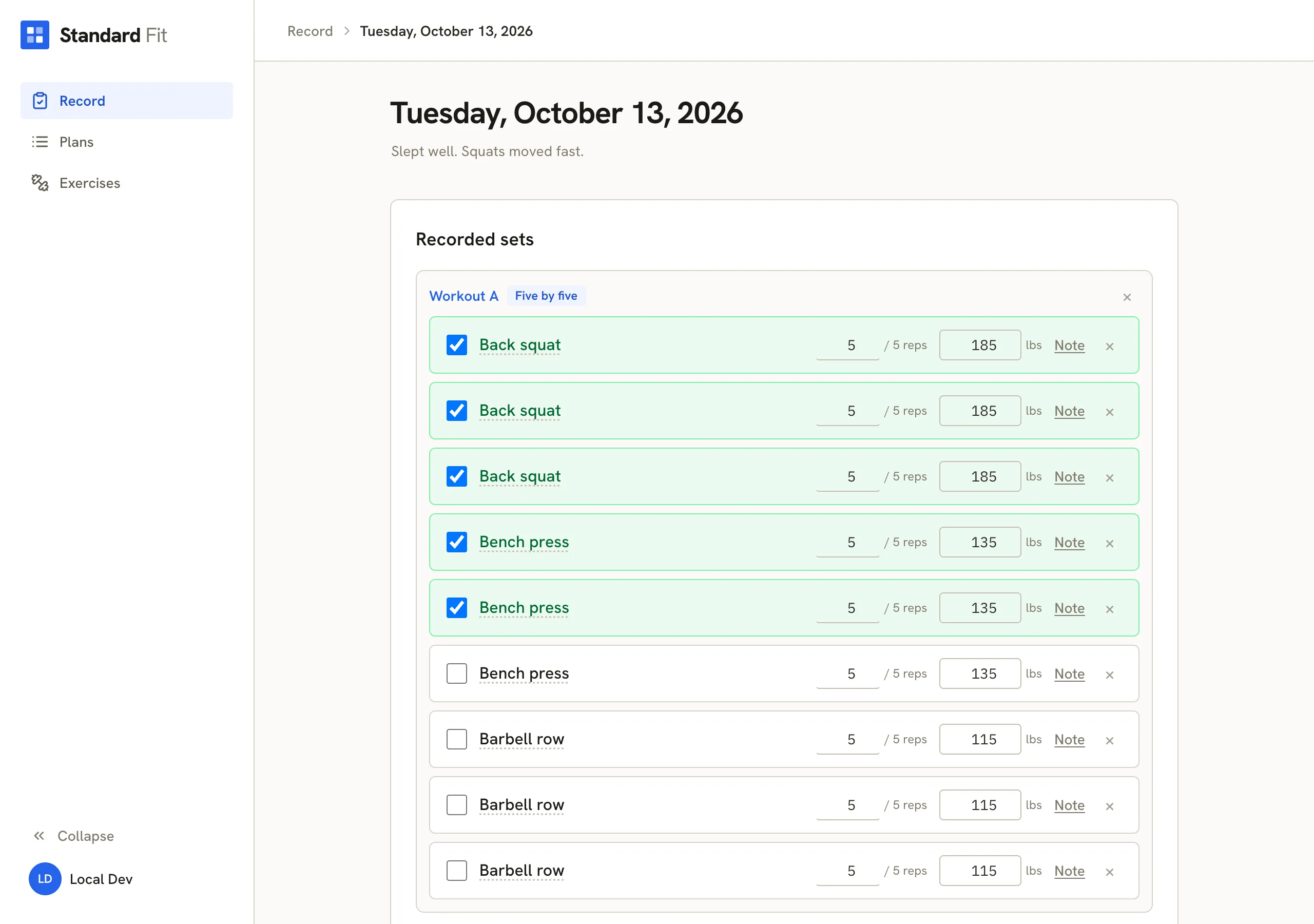Screen dimensions: 1314x924
Task: Open the Record page from sidebar
Action: point(126,101)
